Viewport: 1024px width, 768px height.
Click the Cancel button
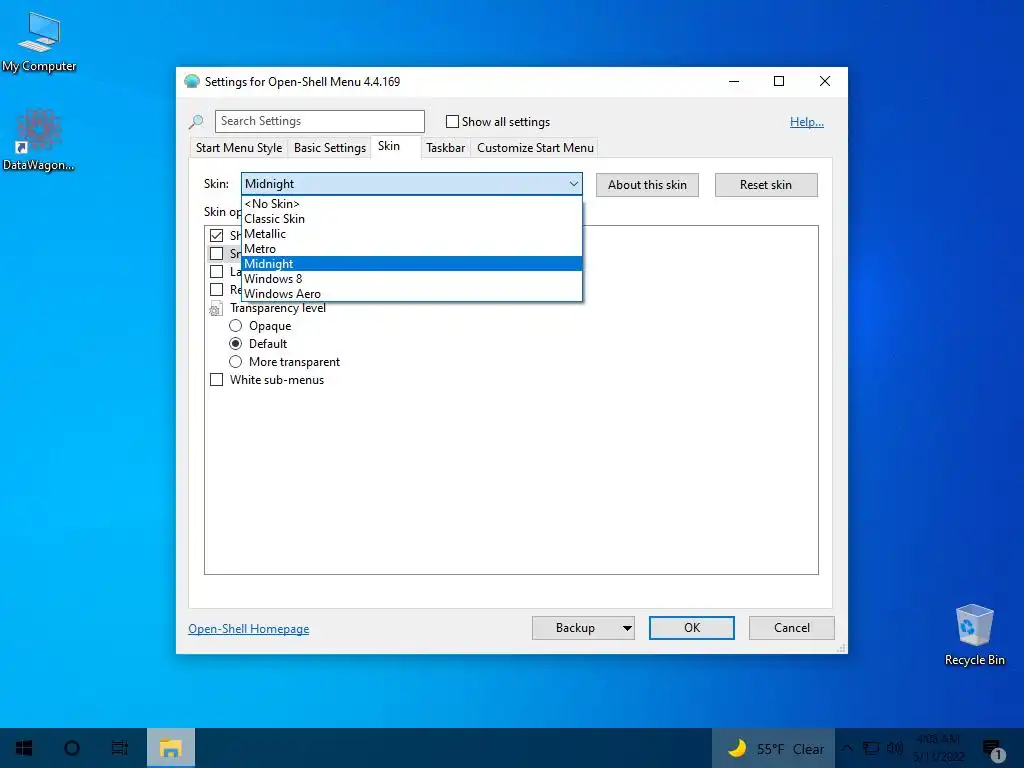point(792,628)
